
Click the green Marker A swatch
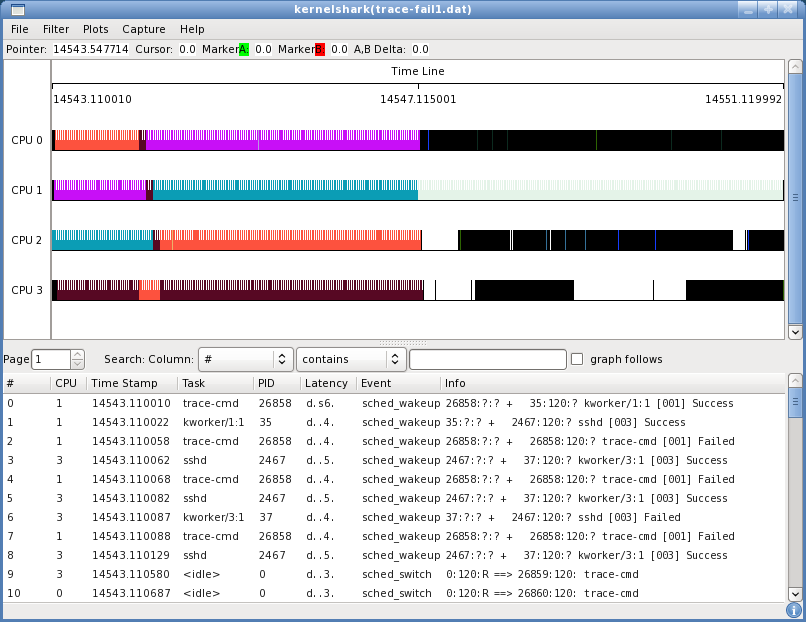(243, 49)
